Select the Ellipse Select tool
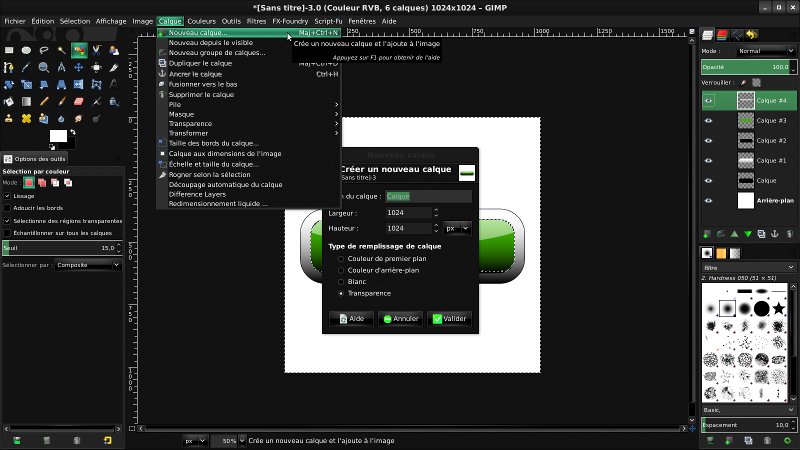Screen dimensions: 800x450 click(x=27, y=50)
